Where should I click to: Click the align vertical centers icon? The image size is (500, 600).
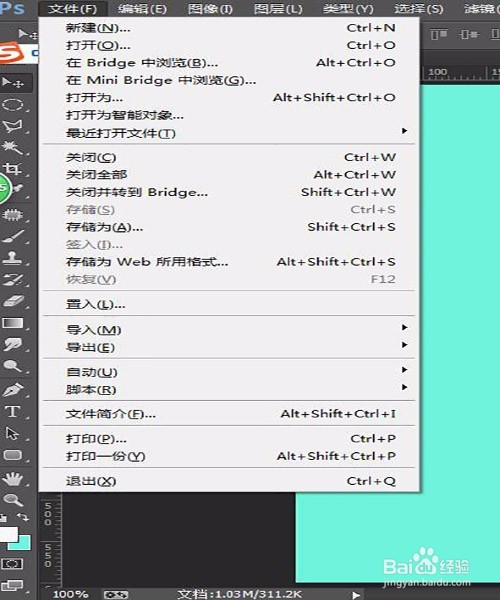(x=469, y=34)
